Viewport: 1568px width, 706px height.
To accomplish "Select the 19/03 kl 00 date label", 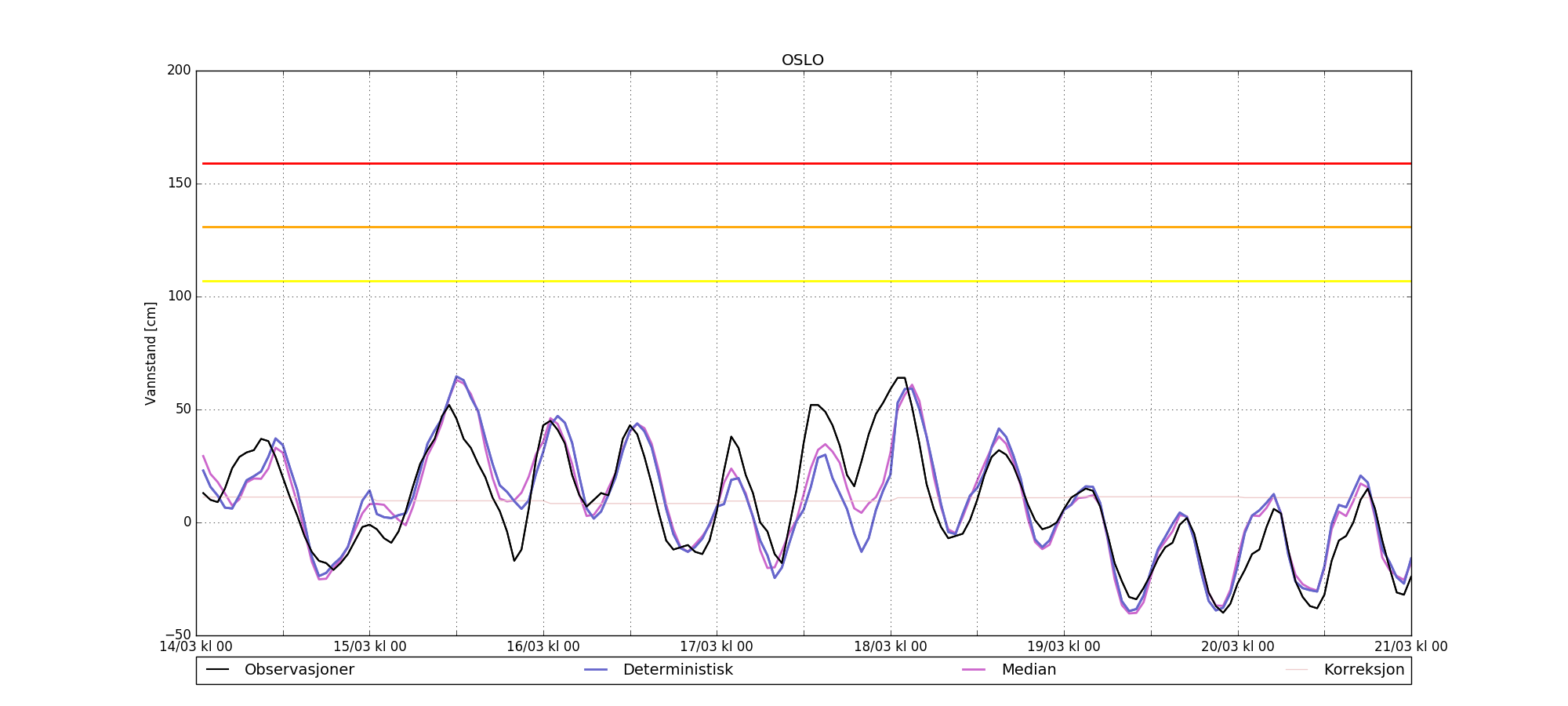I will coord(1064,647).
